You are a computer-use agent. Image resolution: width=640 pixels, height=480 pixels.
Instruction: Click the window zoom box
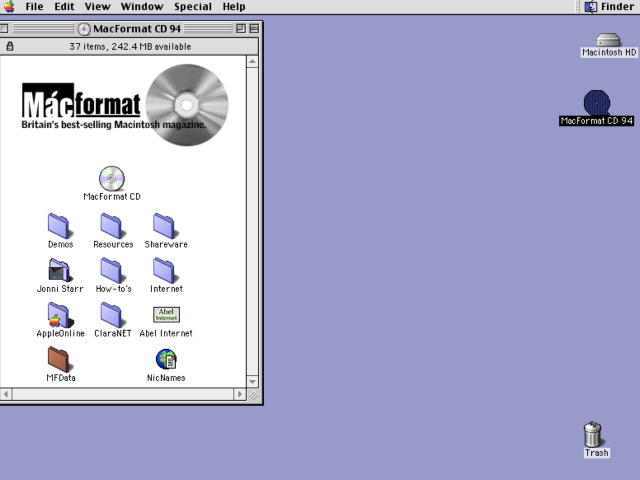coord(241,28)
